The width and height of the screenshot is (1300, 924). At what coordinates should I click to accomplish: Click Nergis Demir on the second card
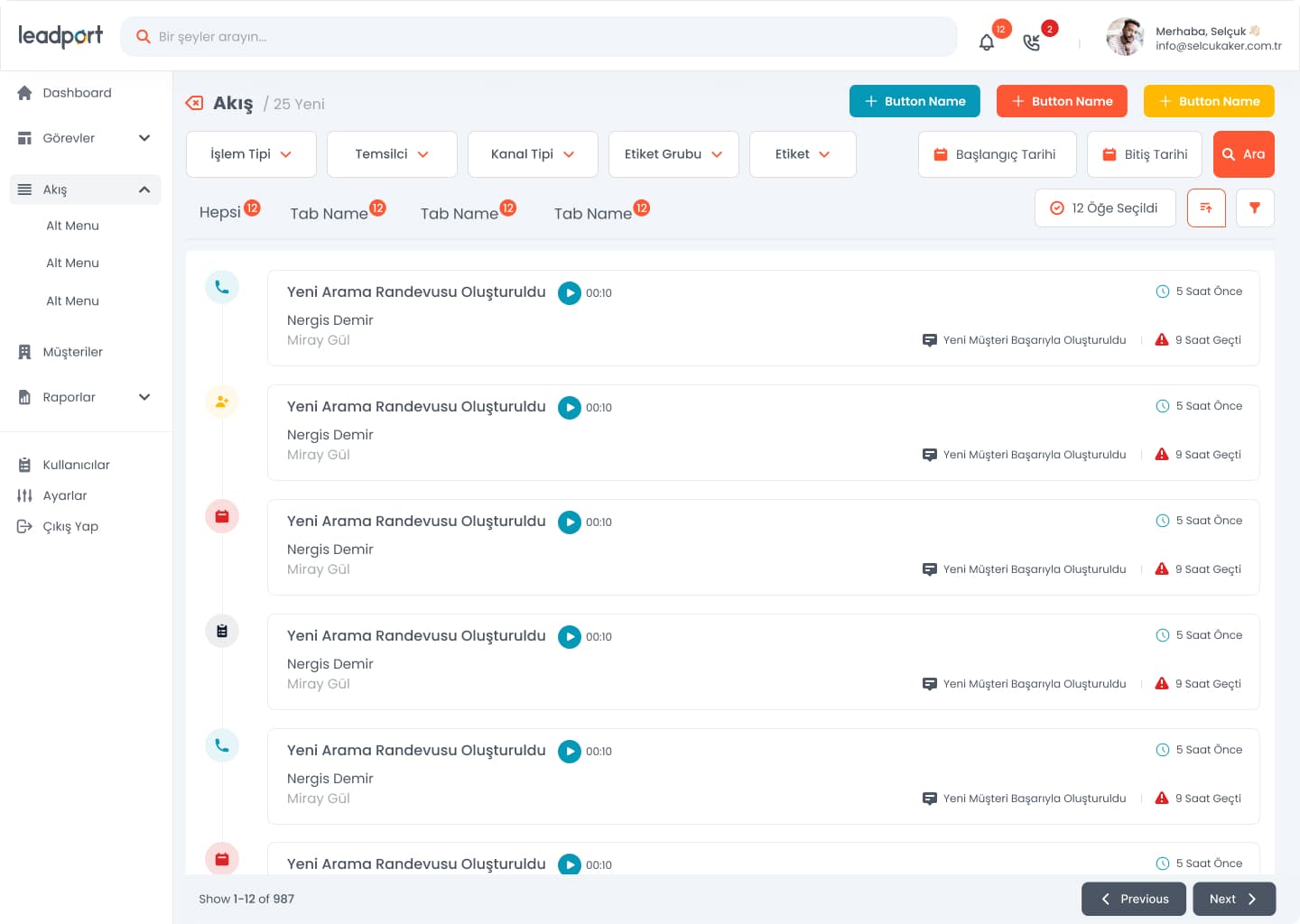(x=330, y=435)
